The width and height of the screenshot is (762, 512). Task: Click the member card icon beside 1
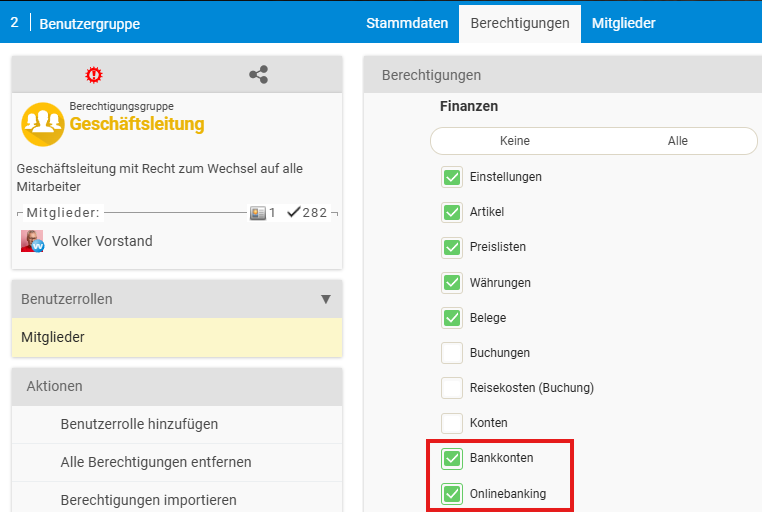point(258,213)
